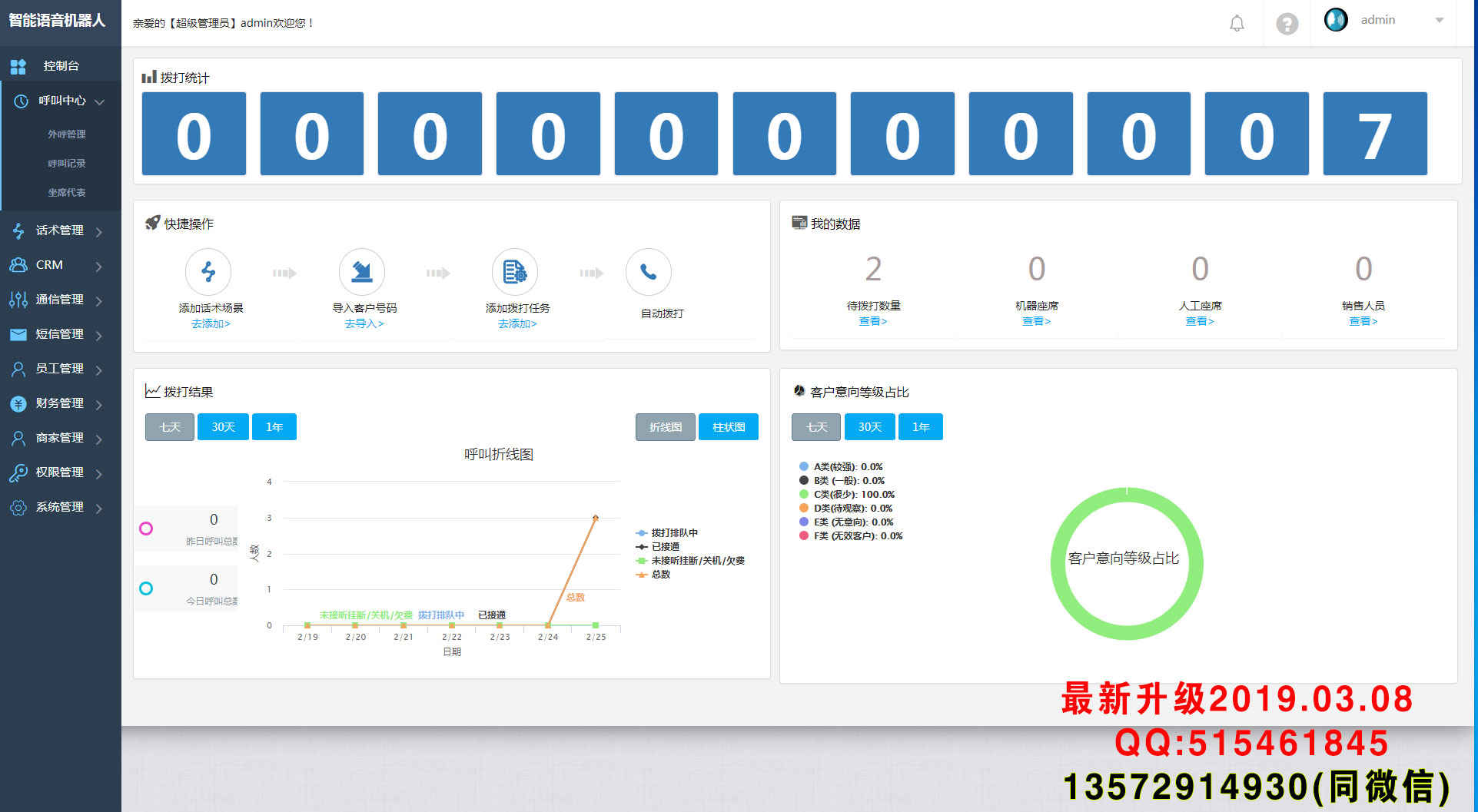Click the CRM people icon
The width and height of the screenshot is (1478, 812).
pos(18,265)
